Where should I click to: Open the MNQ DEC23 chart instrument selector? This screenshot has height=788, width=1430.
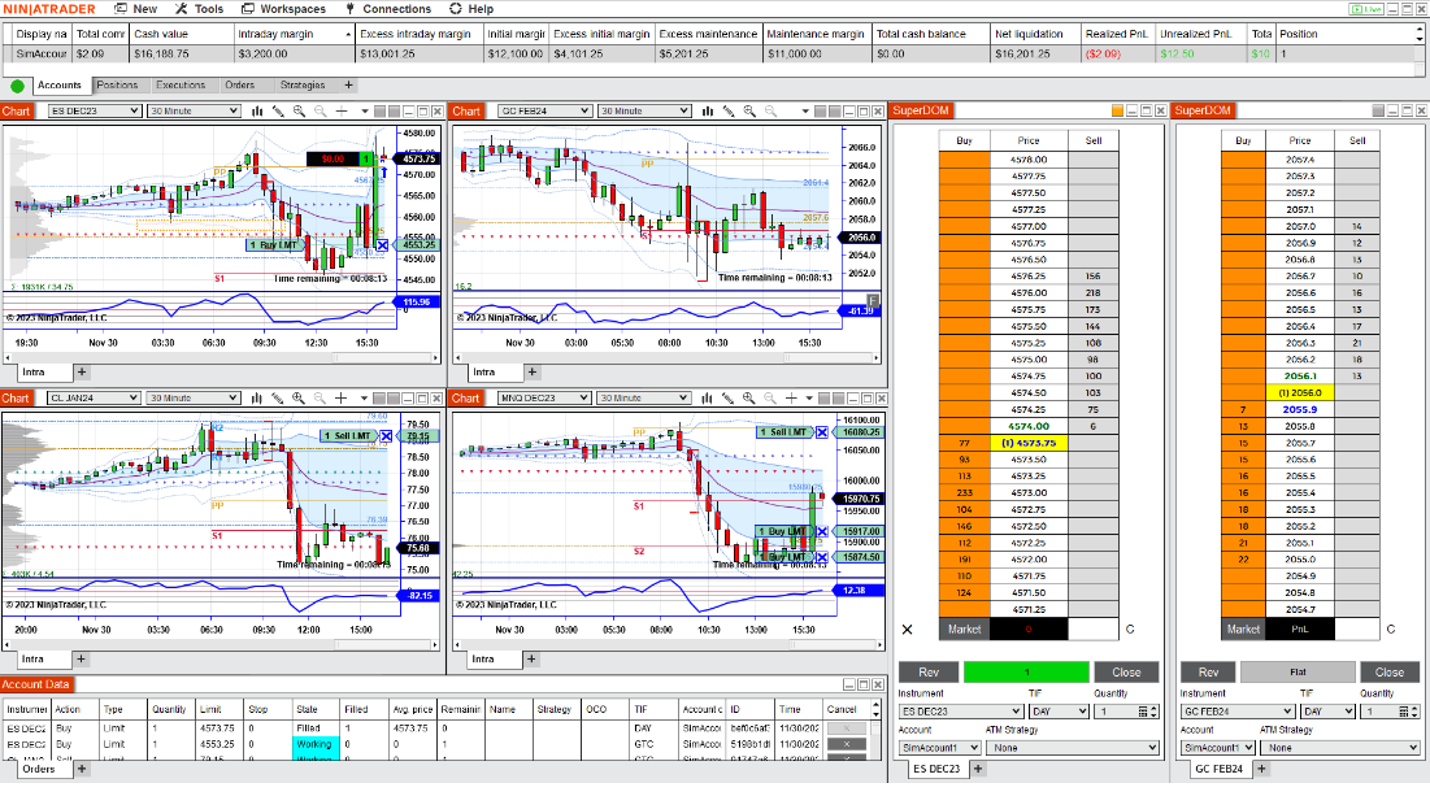pos(544,398)
